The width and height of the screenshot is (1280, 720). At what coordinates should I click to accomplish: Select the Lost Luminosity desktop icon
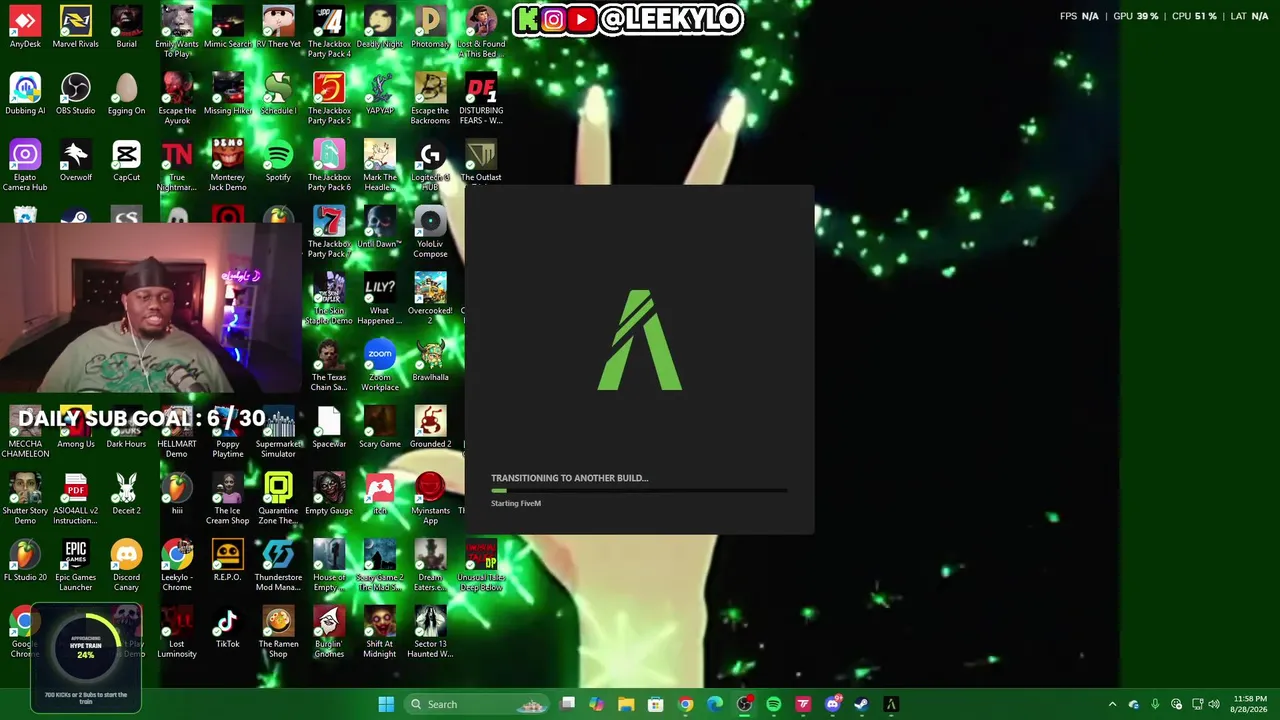pyautogui.click(x=177, y=632)
